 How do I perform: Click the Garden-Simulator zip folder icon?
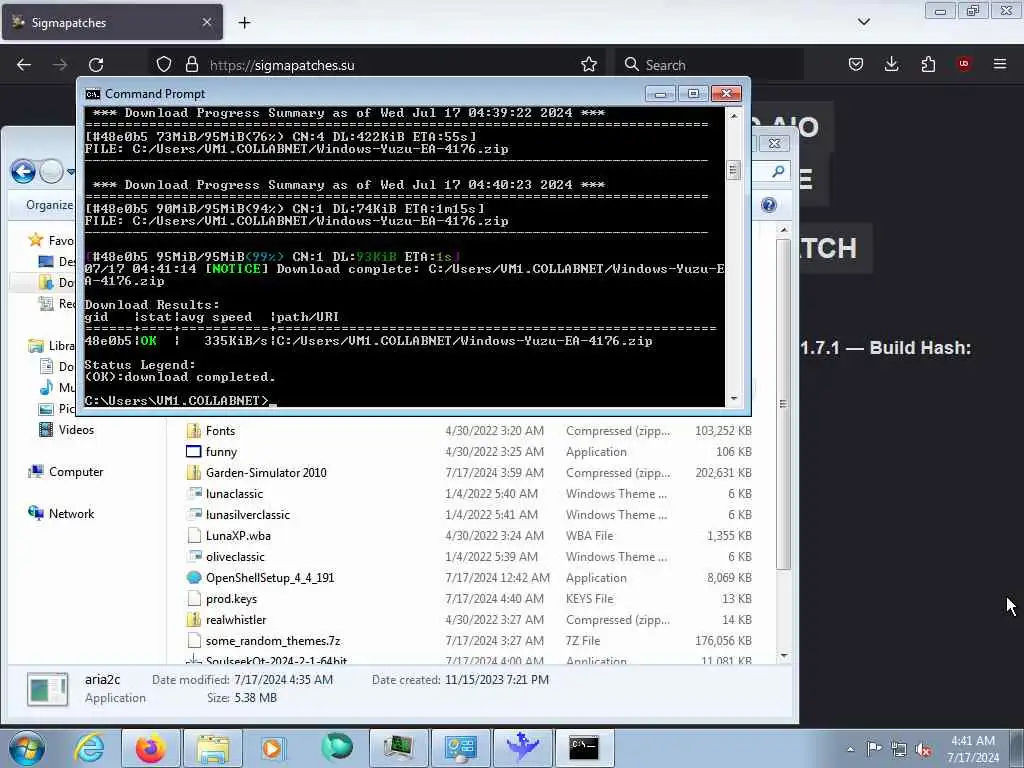point(194,472)
